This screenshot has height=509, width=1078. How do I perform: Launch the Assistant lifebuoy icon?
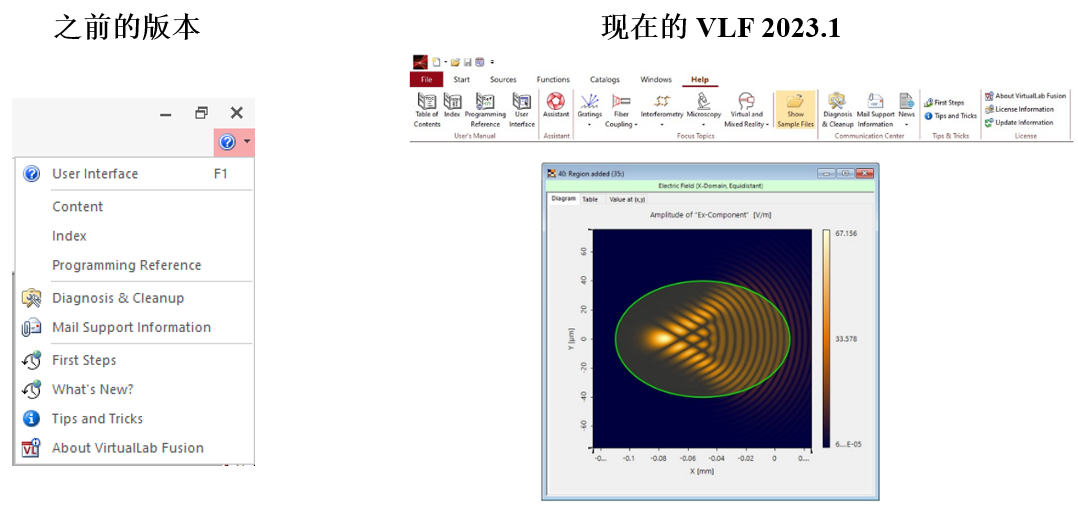point(556,103)
